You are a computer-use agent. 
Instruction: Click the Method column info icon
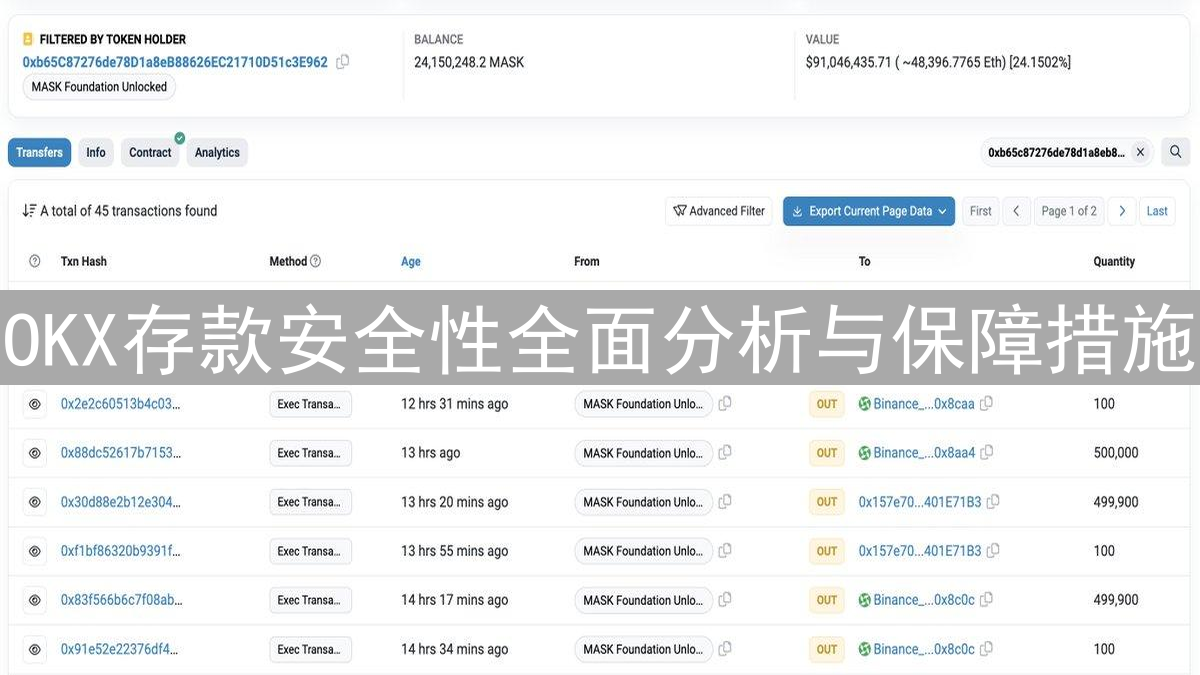pyautogui.click(x=316, y=261)
